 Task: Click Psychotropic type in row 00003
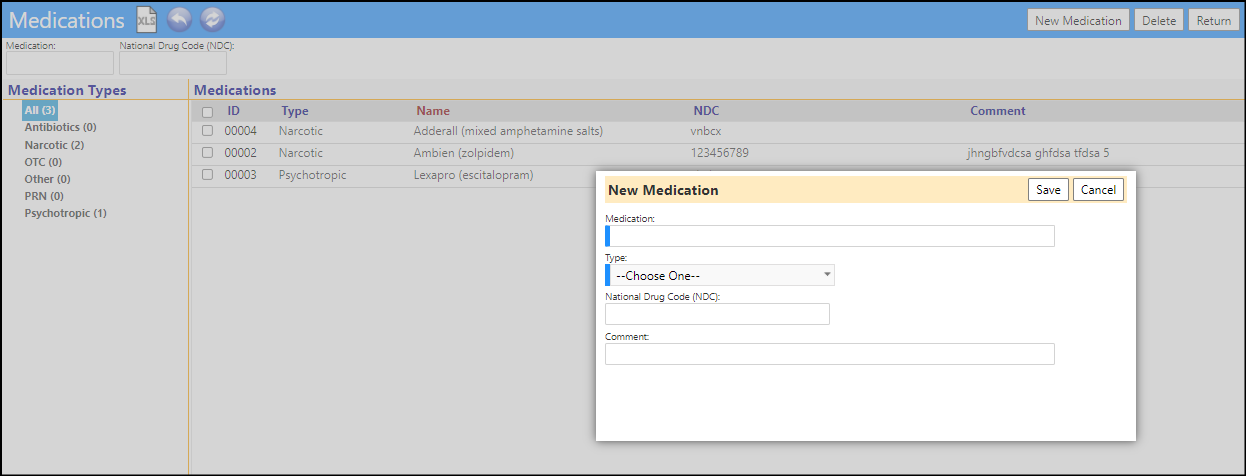tap(312, 175)
